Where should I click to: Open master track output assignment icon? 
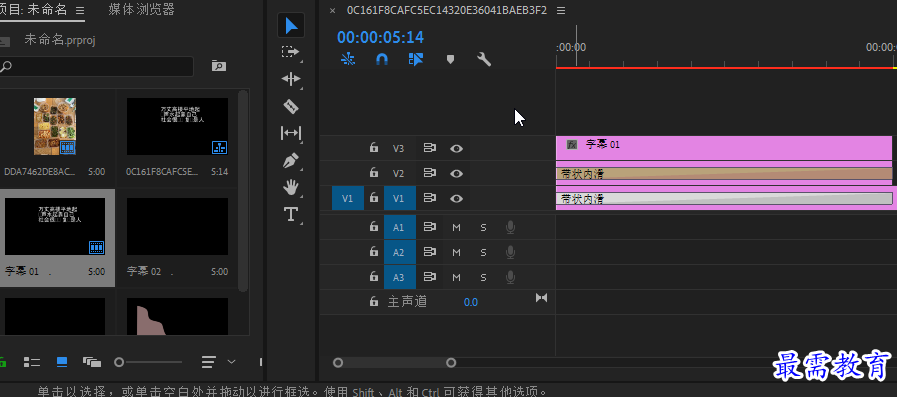click(x=541, y=297)
